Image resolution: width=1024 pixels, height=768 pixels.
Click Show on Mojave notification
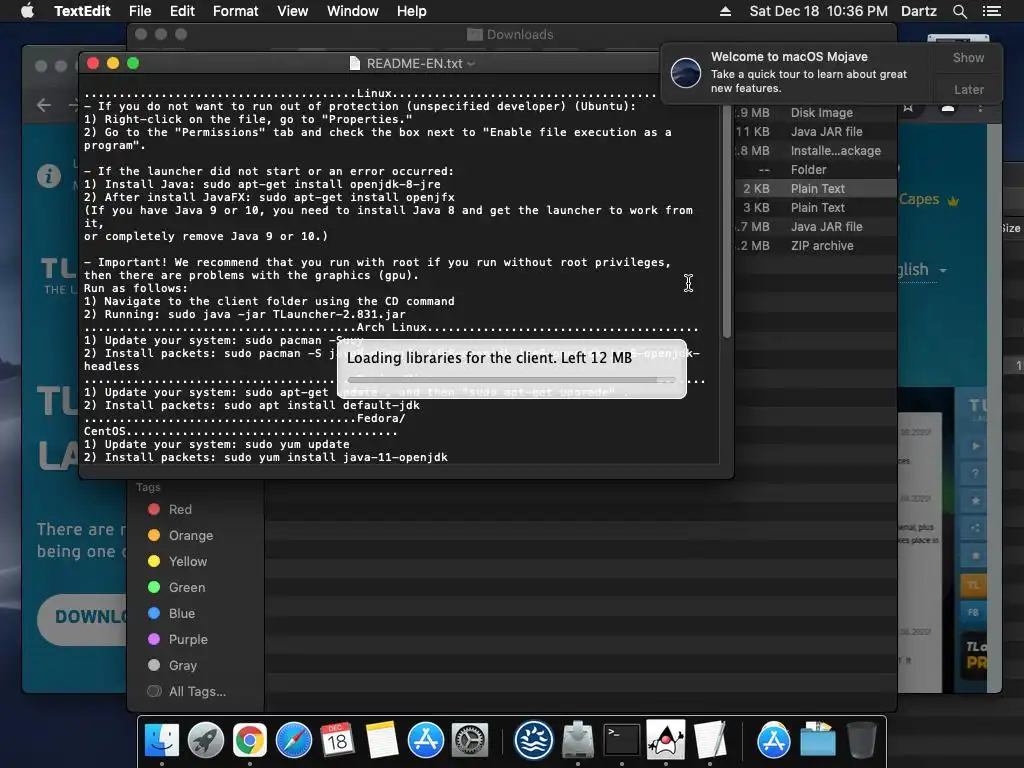coord(968,57)
